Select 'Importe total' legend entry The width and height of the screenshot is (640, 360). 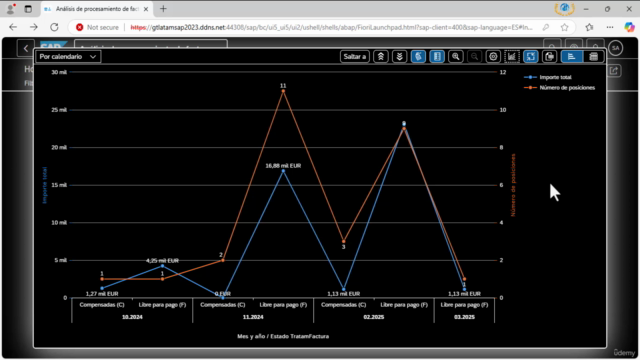(548, 77)
